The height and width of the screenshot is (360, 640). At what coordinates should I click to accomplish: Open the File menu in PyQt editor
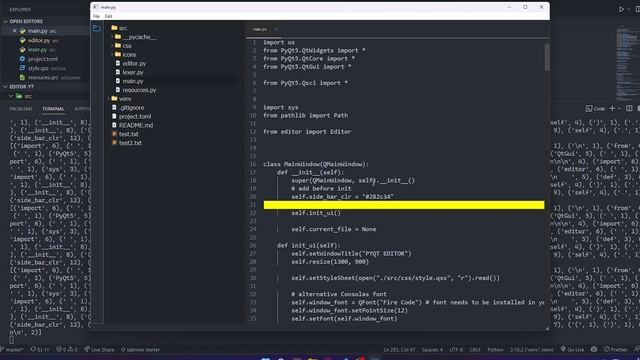click(x=96, y=16)
